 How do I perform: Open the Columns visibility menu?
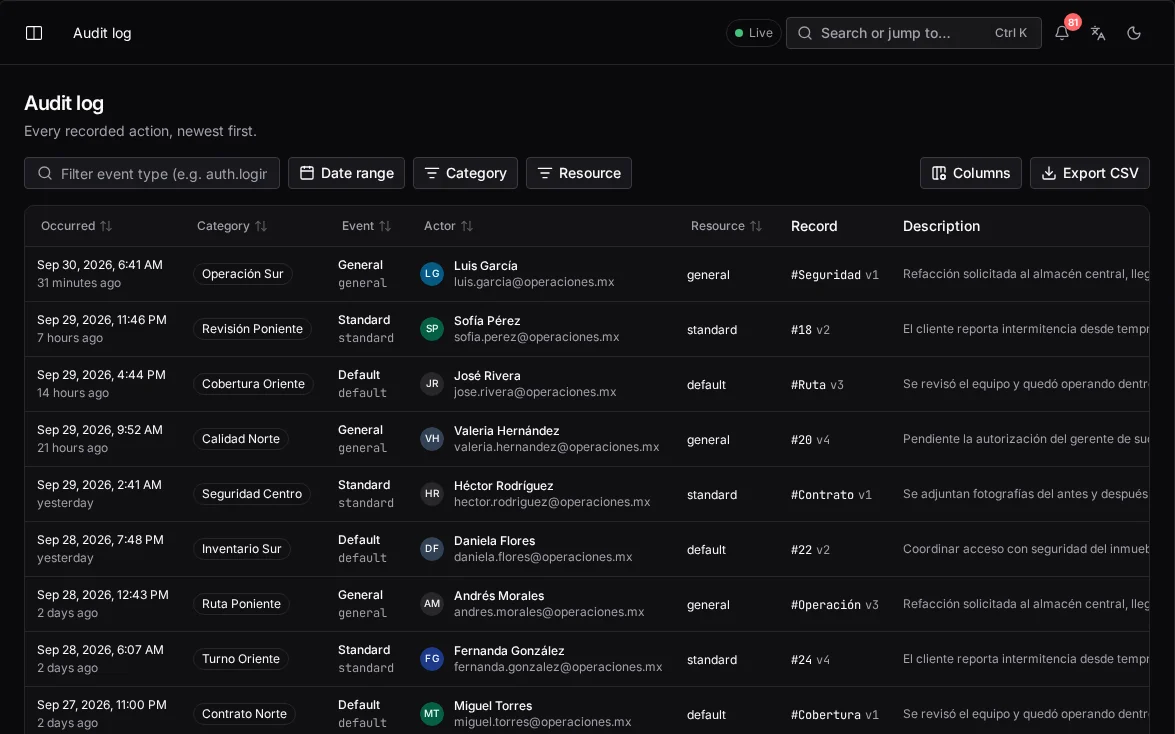point(970,173)
